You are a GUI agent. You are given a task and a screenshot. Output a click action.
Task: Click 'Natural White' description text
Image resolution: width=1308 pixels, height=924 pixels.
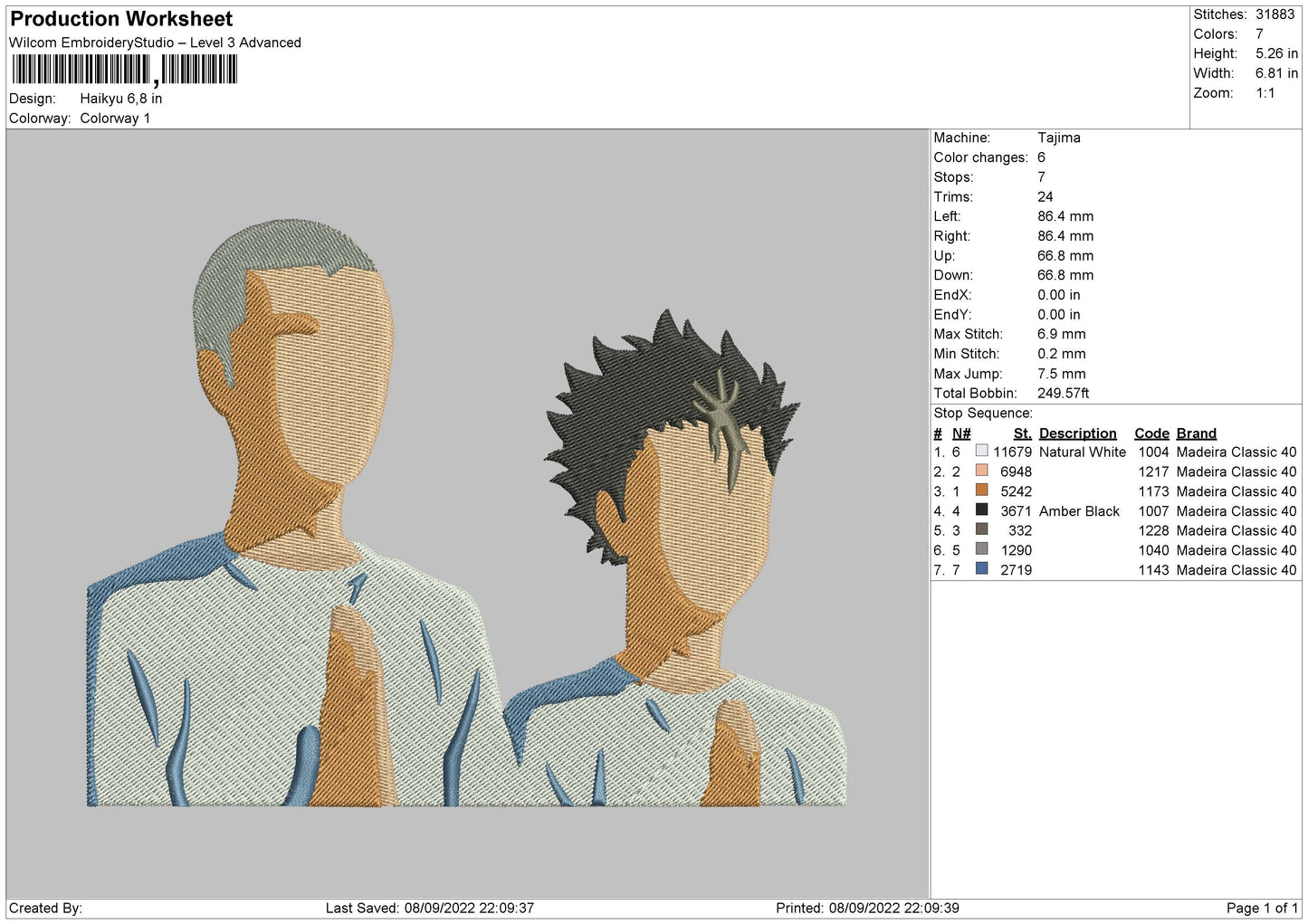pyautogui.click(x=1083, y=452)
